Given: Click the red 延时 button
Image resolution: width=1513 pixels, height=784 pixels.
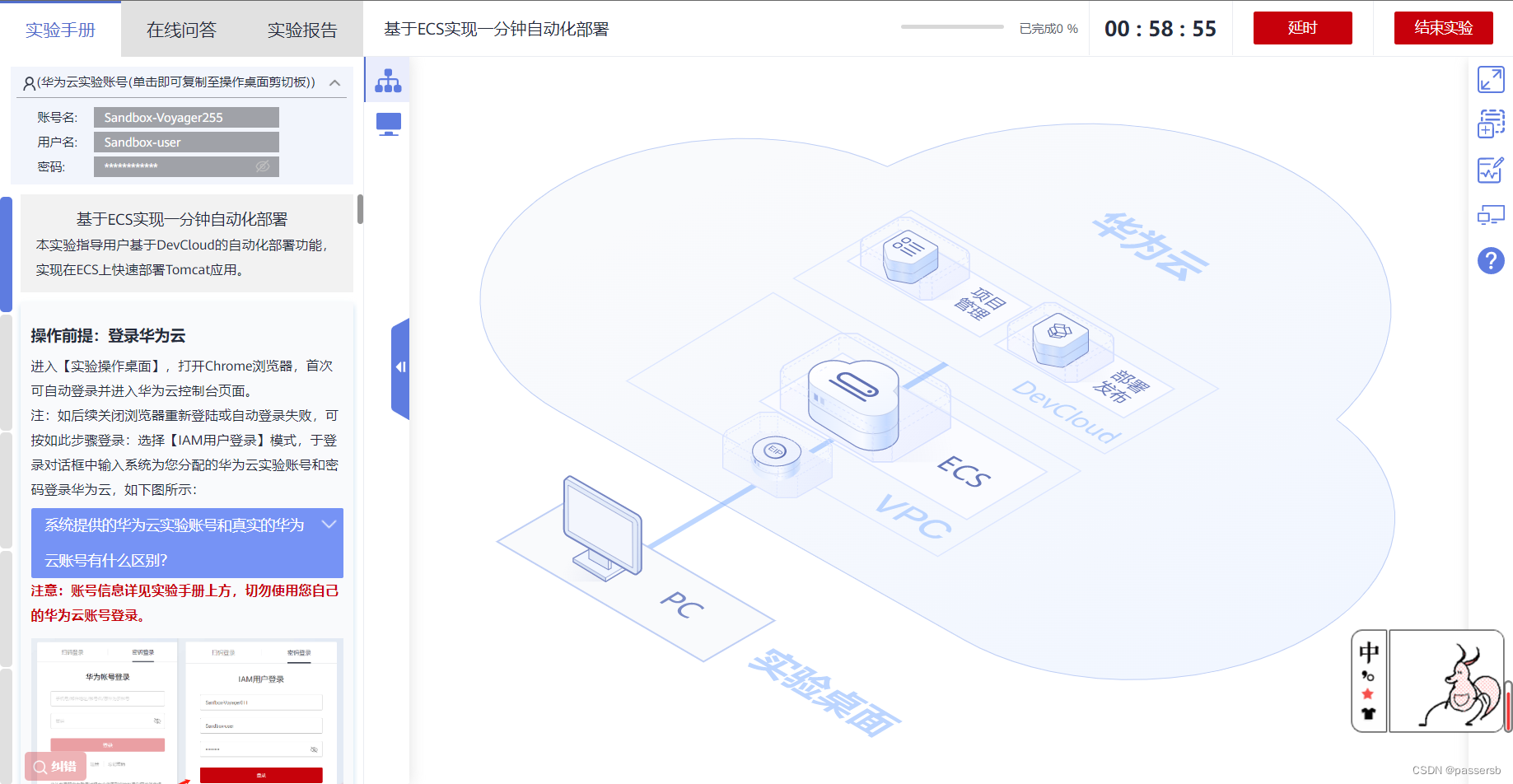Looking at the screenshot, I should point(1302,28).
